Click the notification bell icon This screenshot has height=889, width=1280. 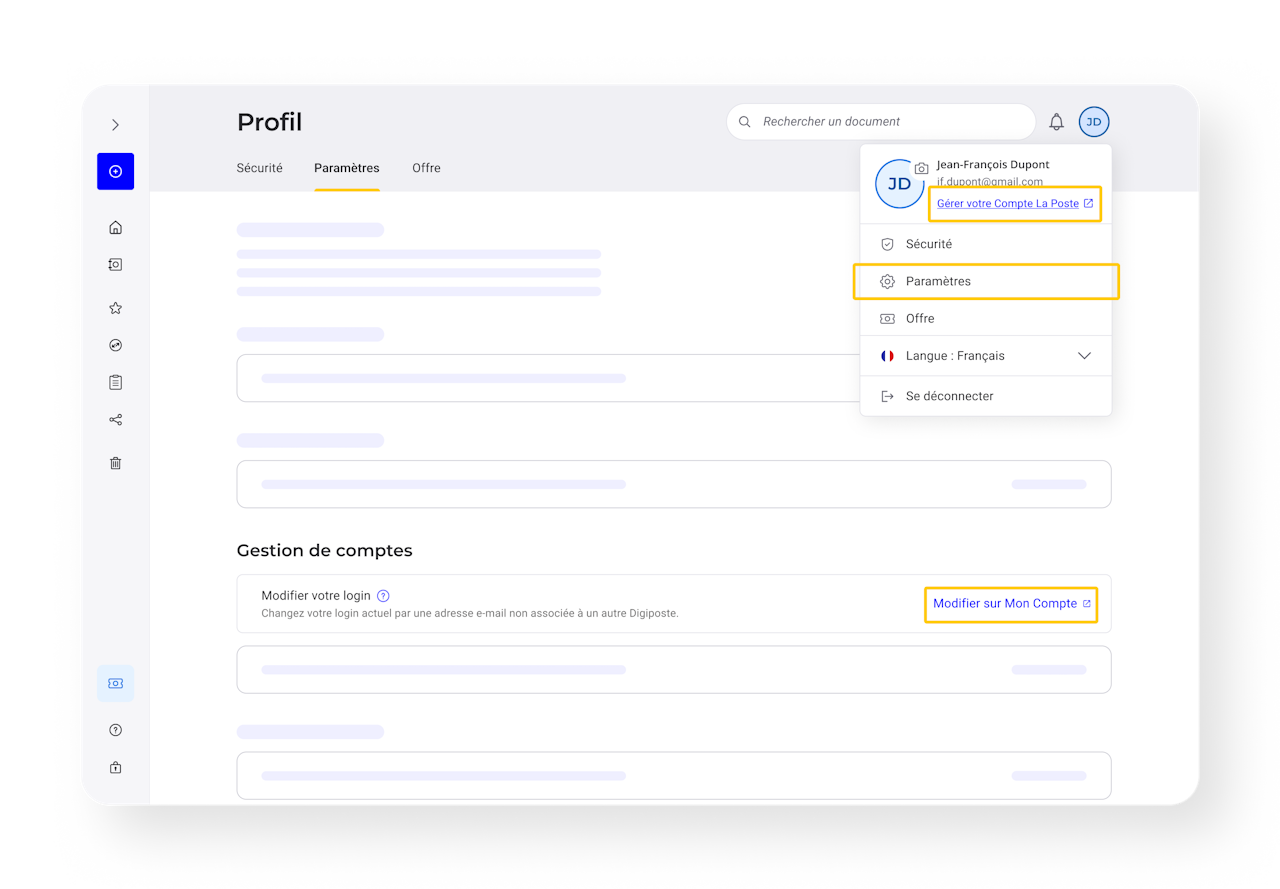(x=1056, y=122)
